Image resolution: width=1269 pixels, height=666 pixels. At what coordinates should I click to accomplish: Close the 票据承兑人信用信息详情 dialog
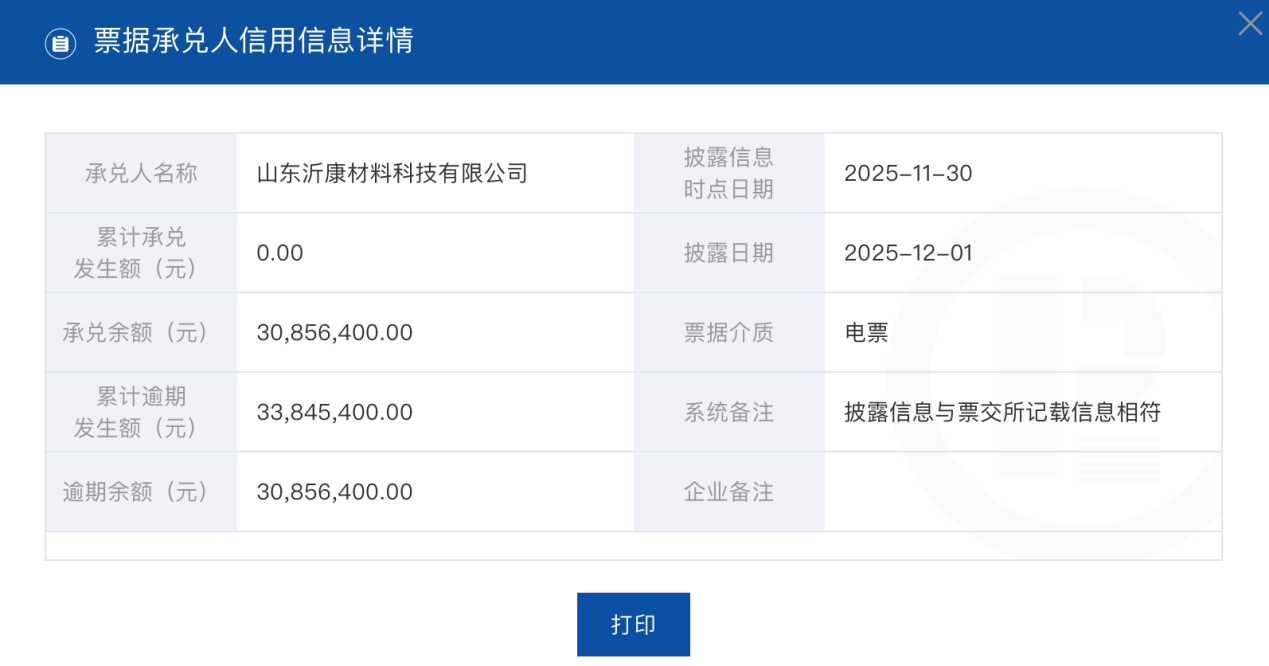(1250, 24)
